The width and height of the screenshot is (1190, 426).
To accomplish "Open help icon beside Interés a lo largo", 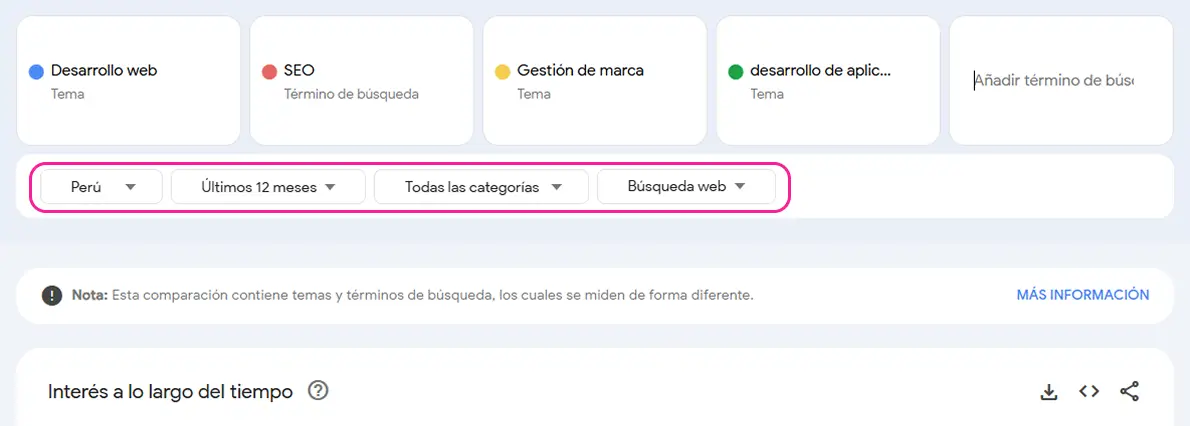I will click(x=318, y=391).
